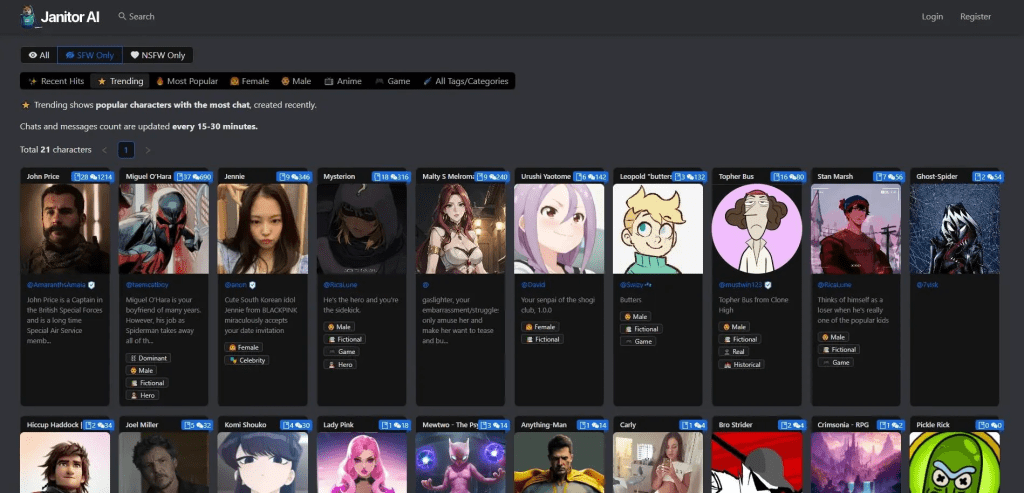1024x493 pixels.
Task: Switch to the Most Popular tab
Action: pos(186,81)
